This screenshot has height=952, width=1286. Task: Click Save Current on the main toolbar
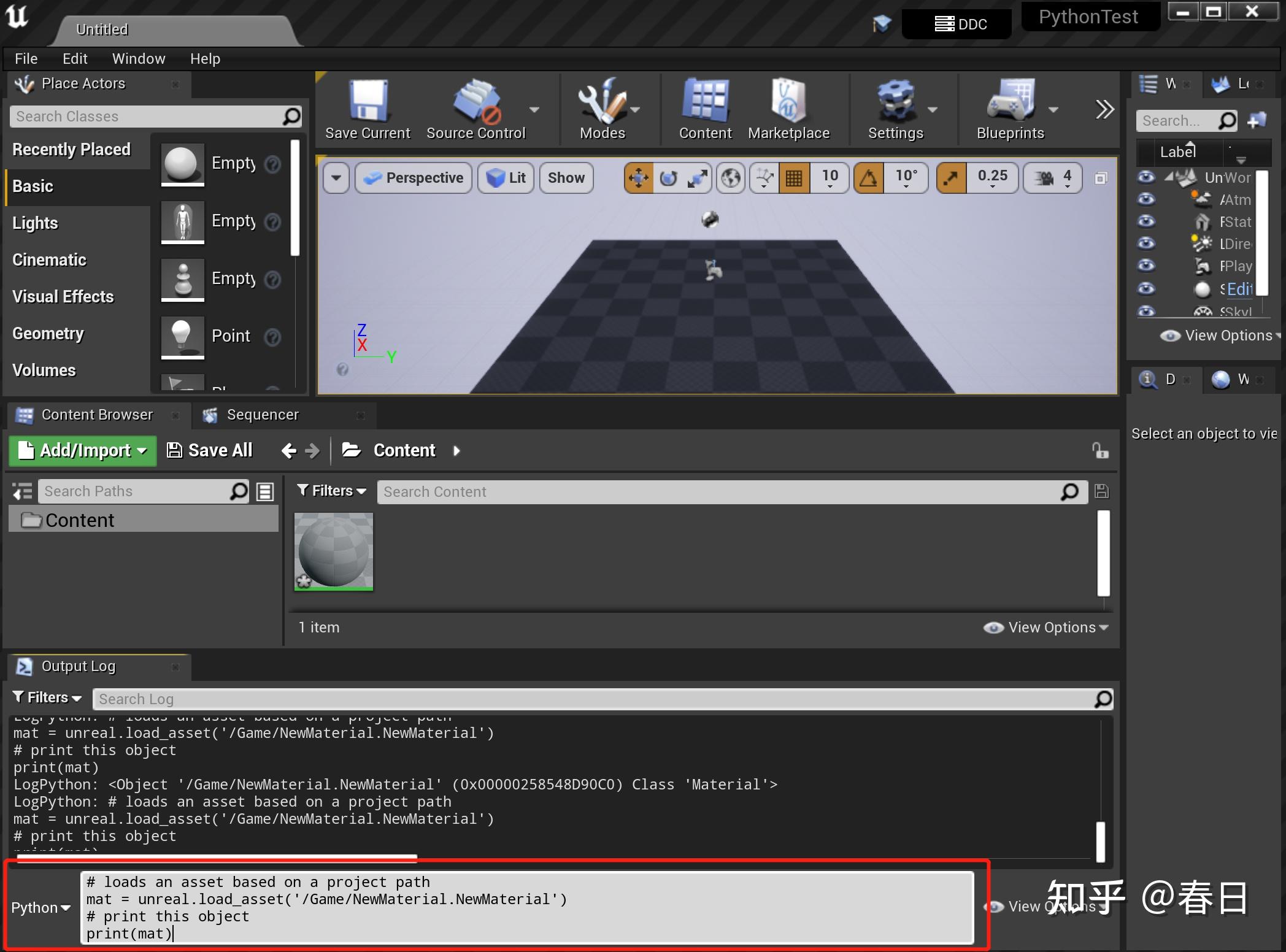coord(367,109)
